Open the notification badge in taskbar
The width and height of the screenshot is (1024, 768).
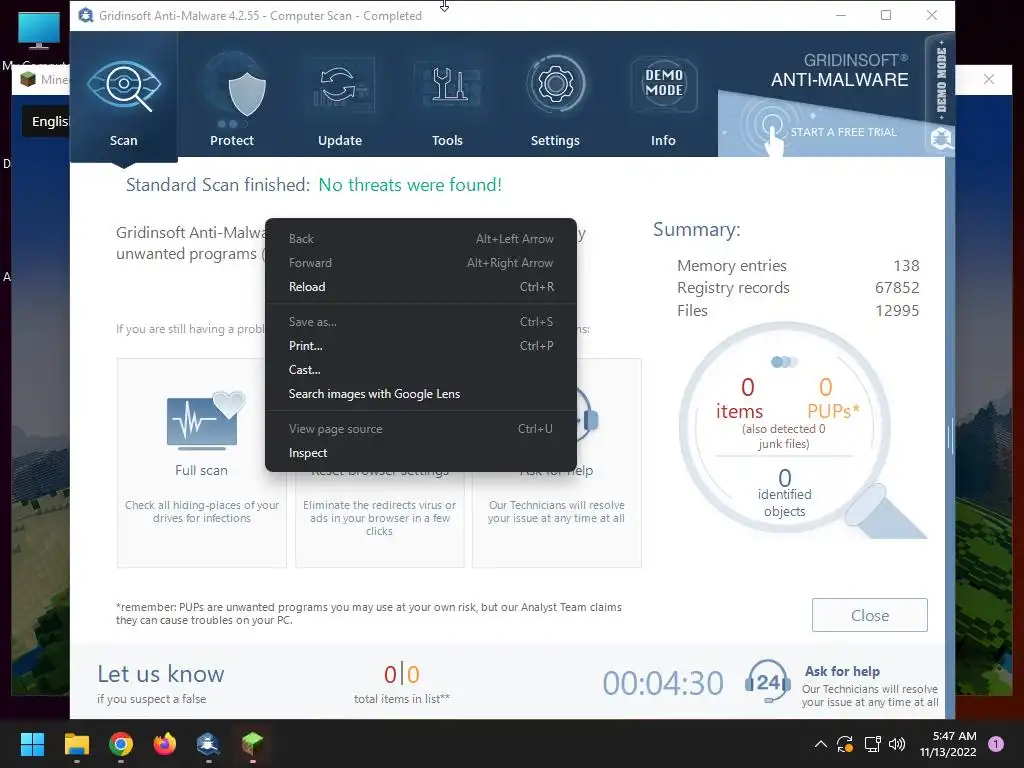pyautogui.click(x=996, y=744)
